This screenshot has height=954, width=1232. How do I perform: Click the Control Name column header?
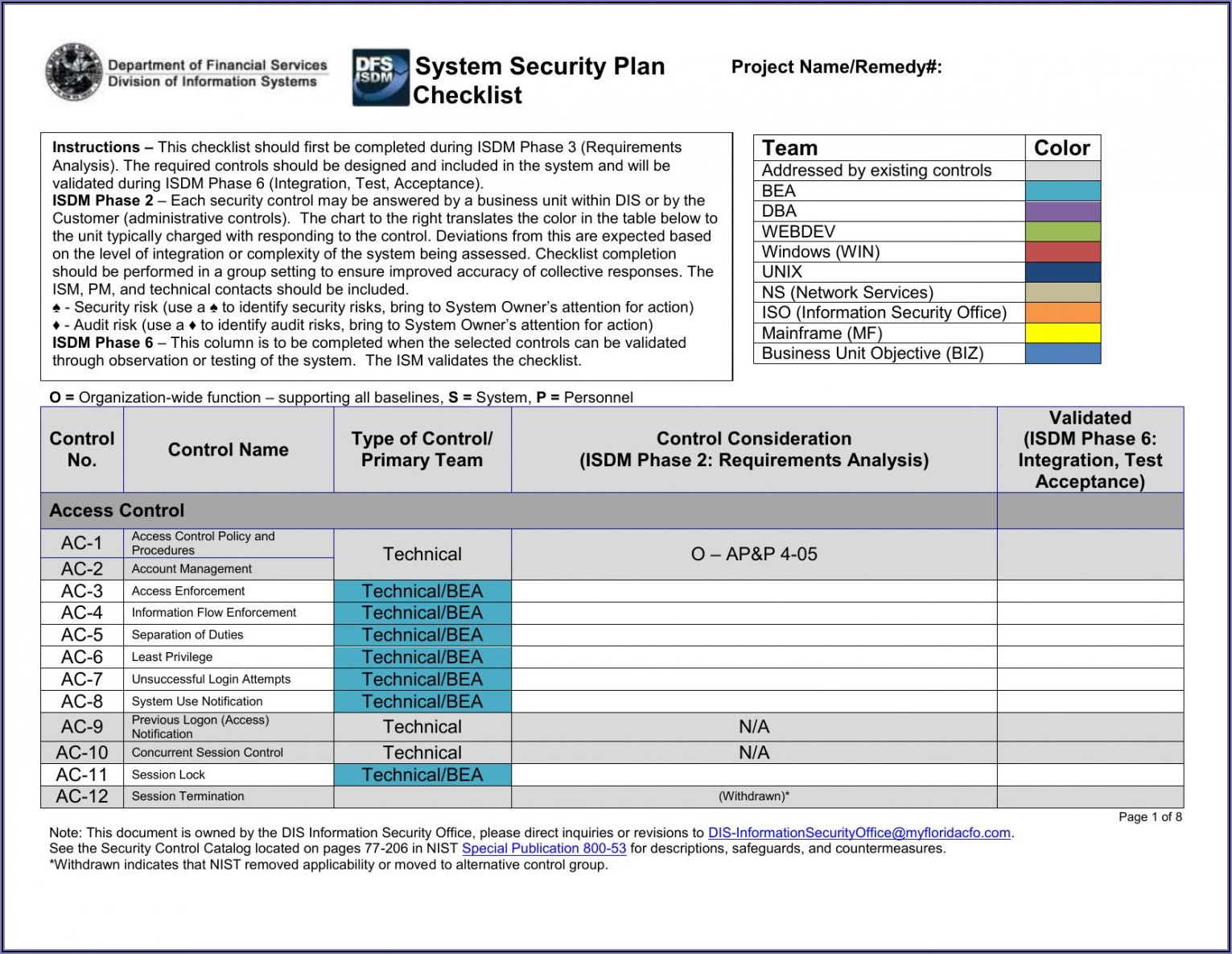click(x=228, y=450)
